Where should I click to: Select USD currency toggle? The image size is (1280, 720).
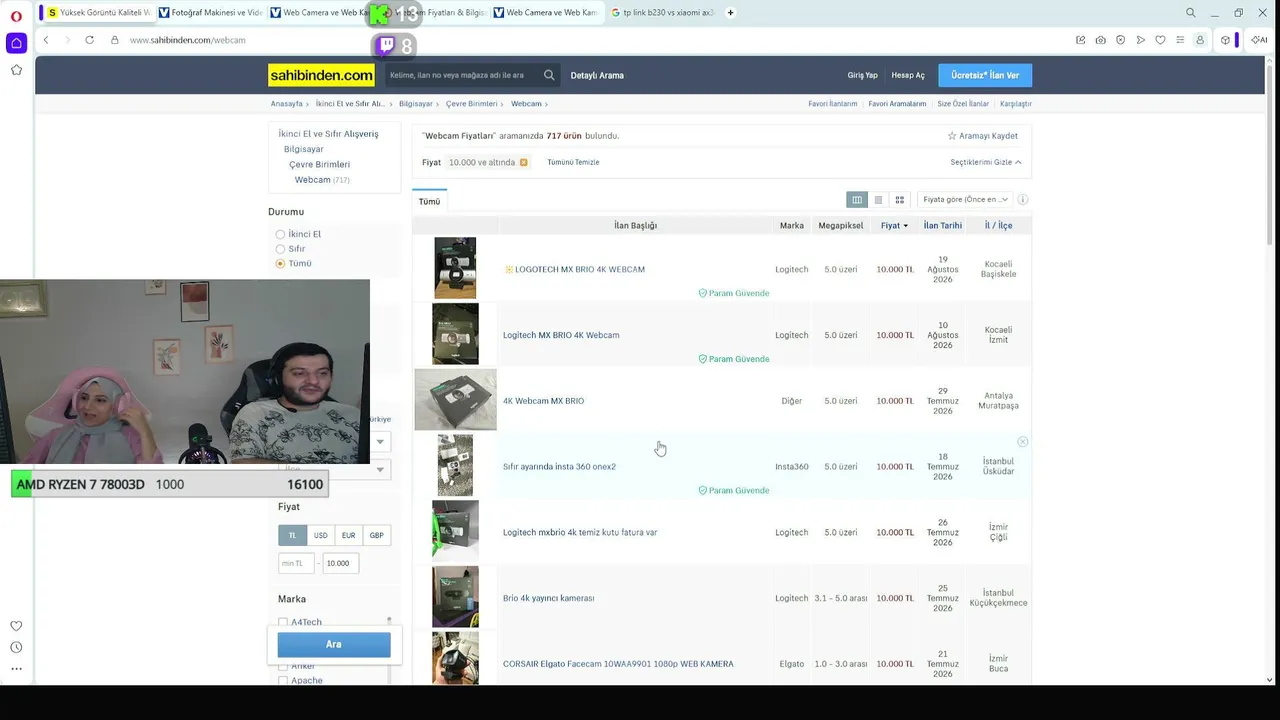click(320, 535)
